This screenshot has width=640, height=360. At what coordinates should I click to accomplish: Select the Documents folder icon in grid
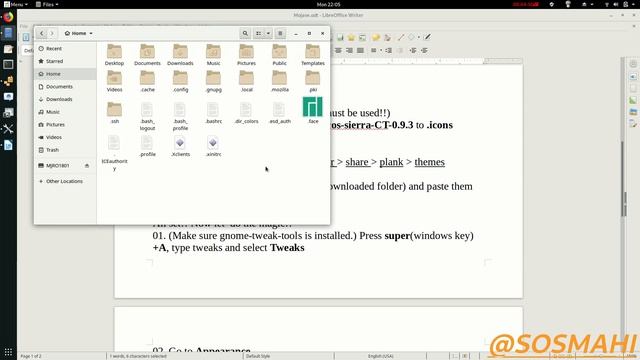pyautogui.click(x=147, y=55)
